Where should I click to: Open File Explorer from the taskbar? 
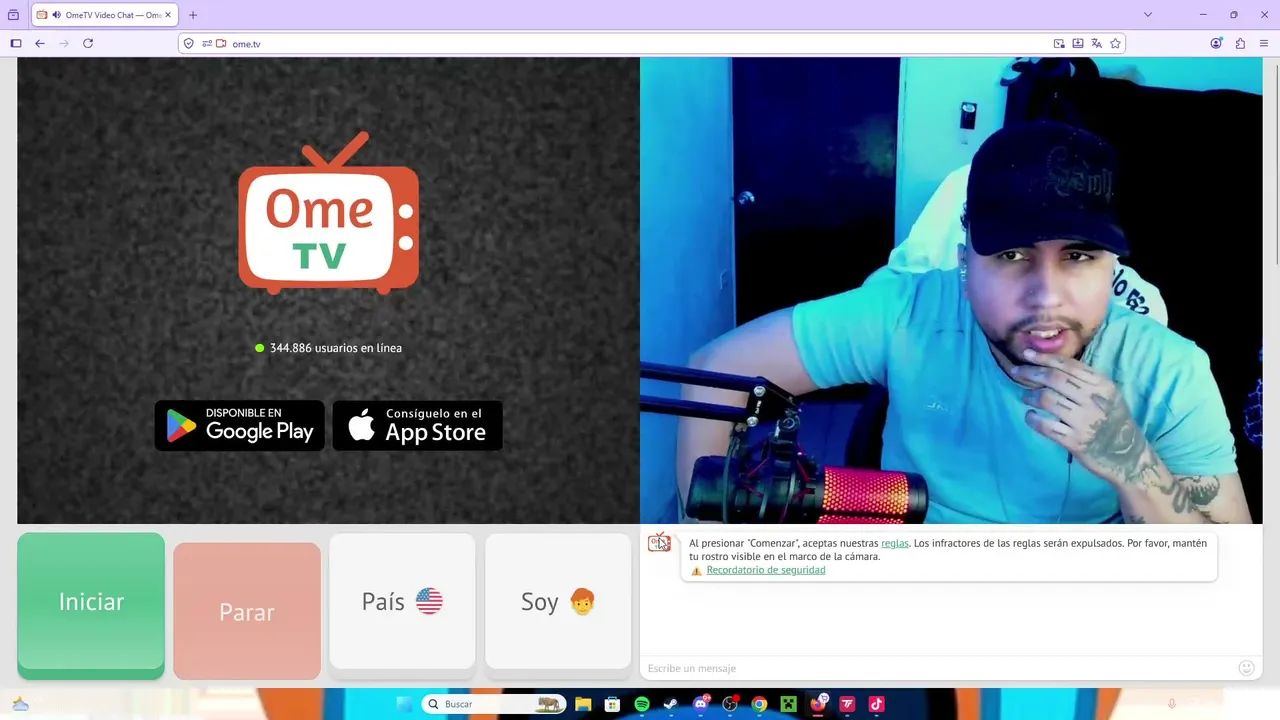point(583,704)
